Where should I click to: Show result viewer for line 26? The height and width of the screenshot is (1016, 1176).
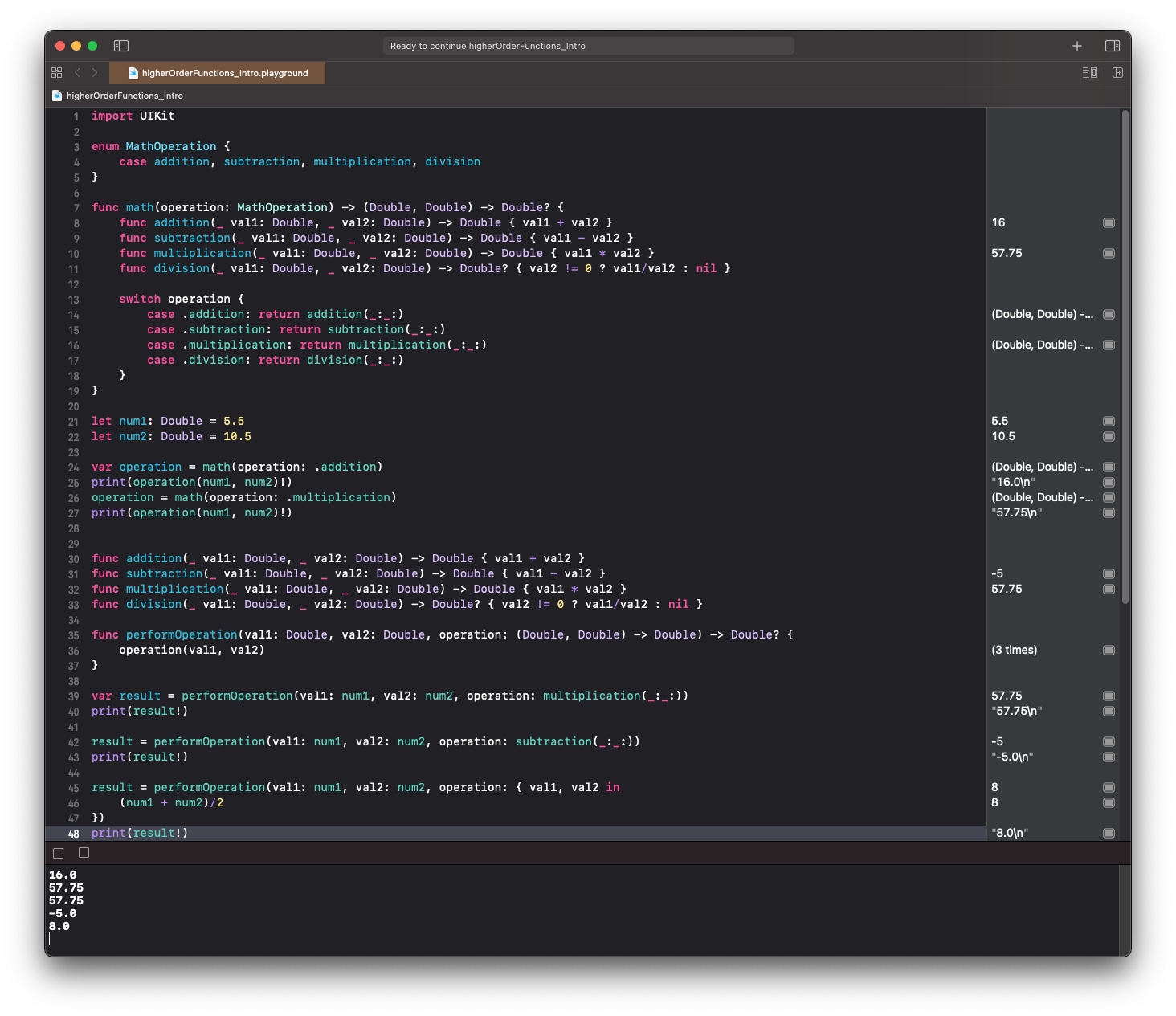pyautogui.click(x=1109, y=497)
